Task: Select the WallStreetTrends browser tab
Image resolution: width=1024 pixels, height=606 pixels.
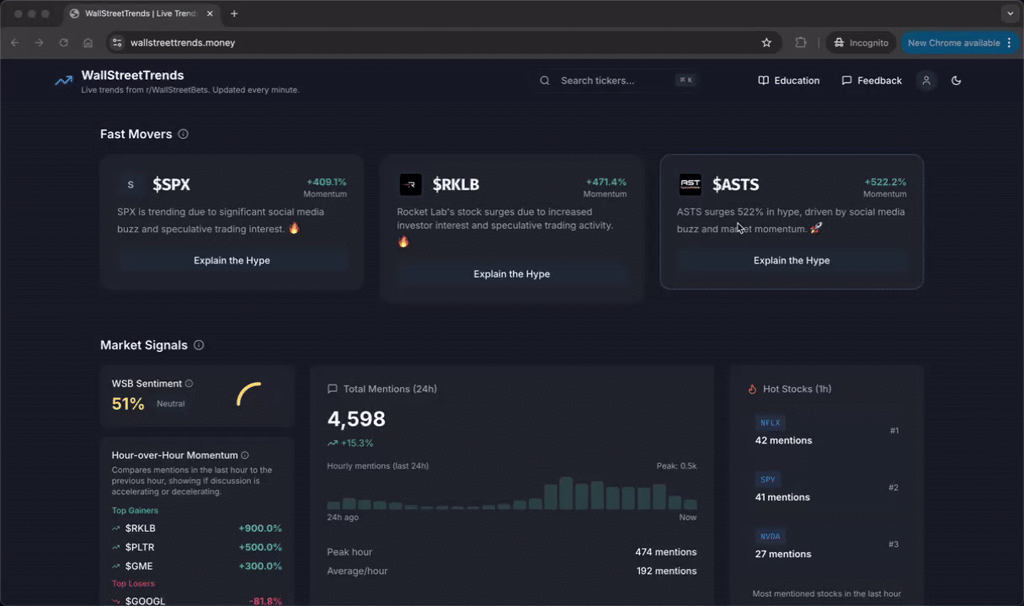Action: click(141, 14)
